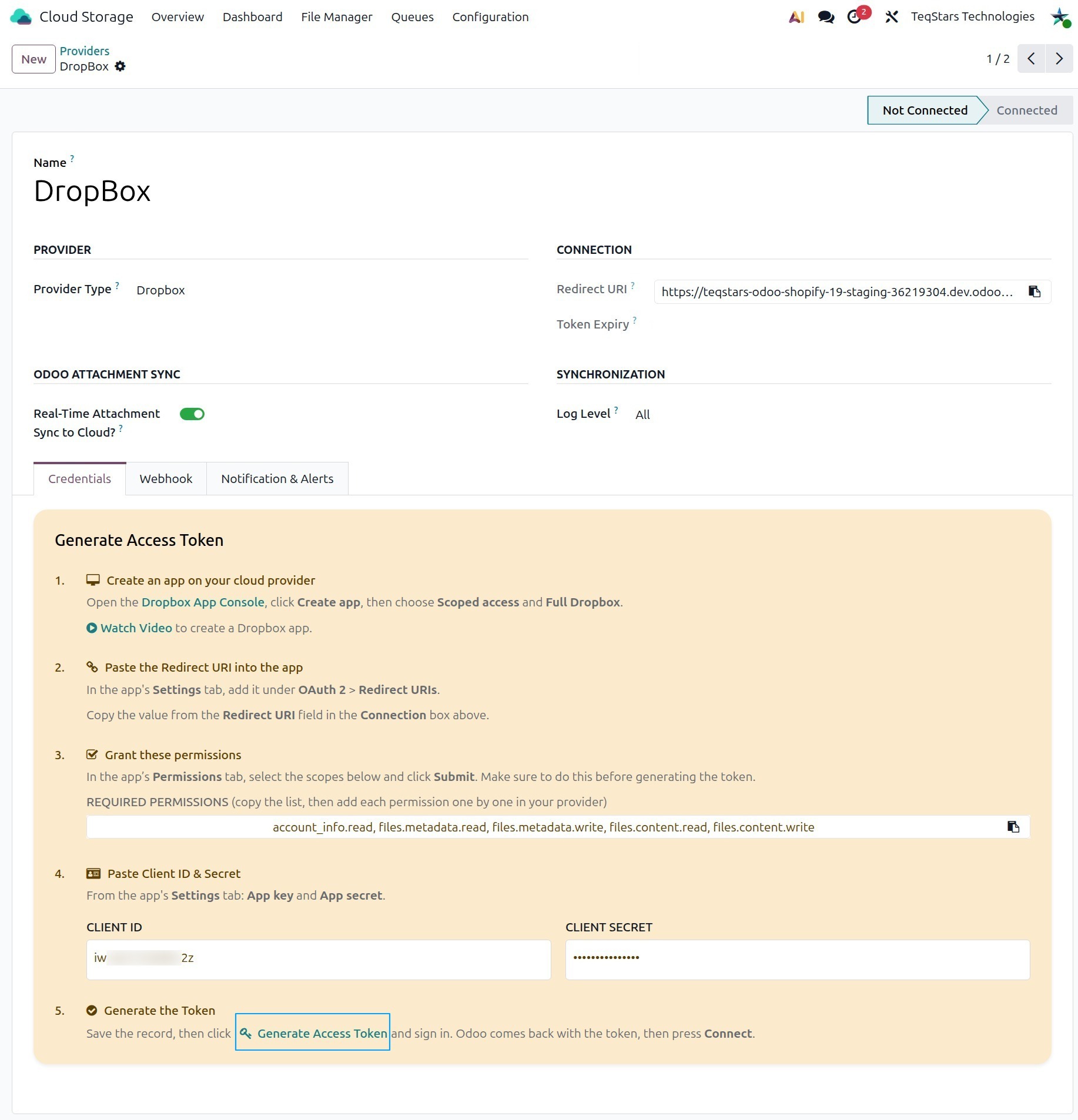Click the Client Secret input field
Viewport: 1078px width, 1120px height.
point(798,959)
